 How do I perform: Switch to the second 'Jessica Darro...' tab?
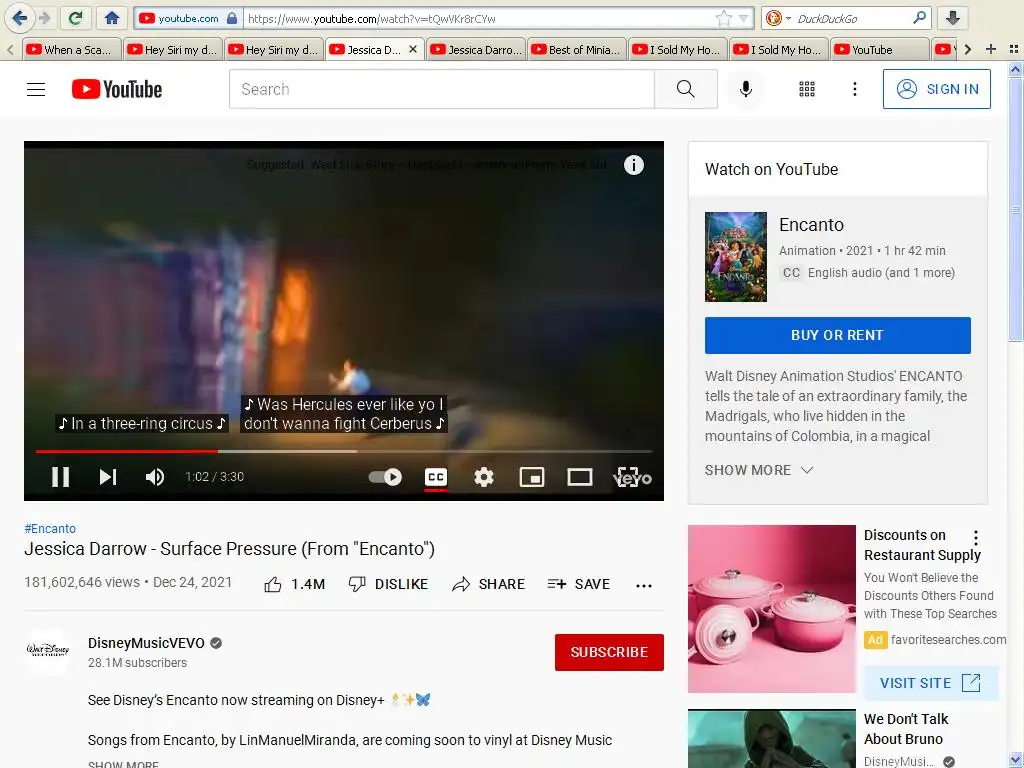[x=477, y=50]
